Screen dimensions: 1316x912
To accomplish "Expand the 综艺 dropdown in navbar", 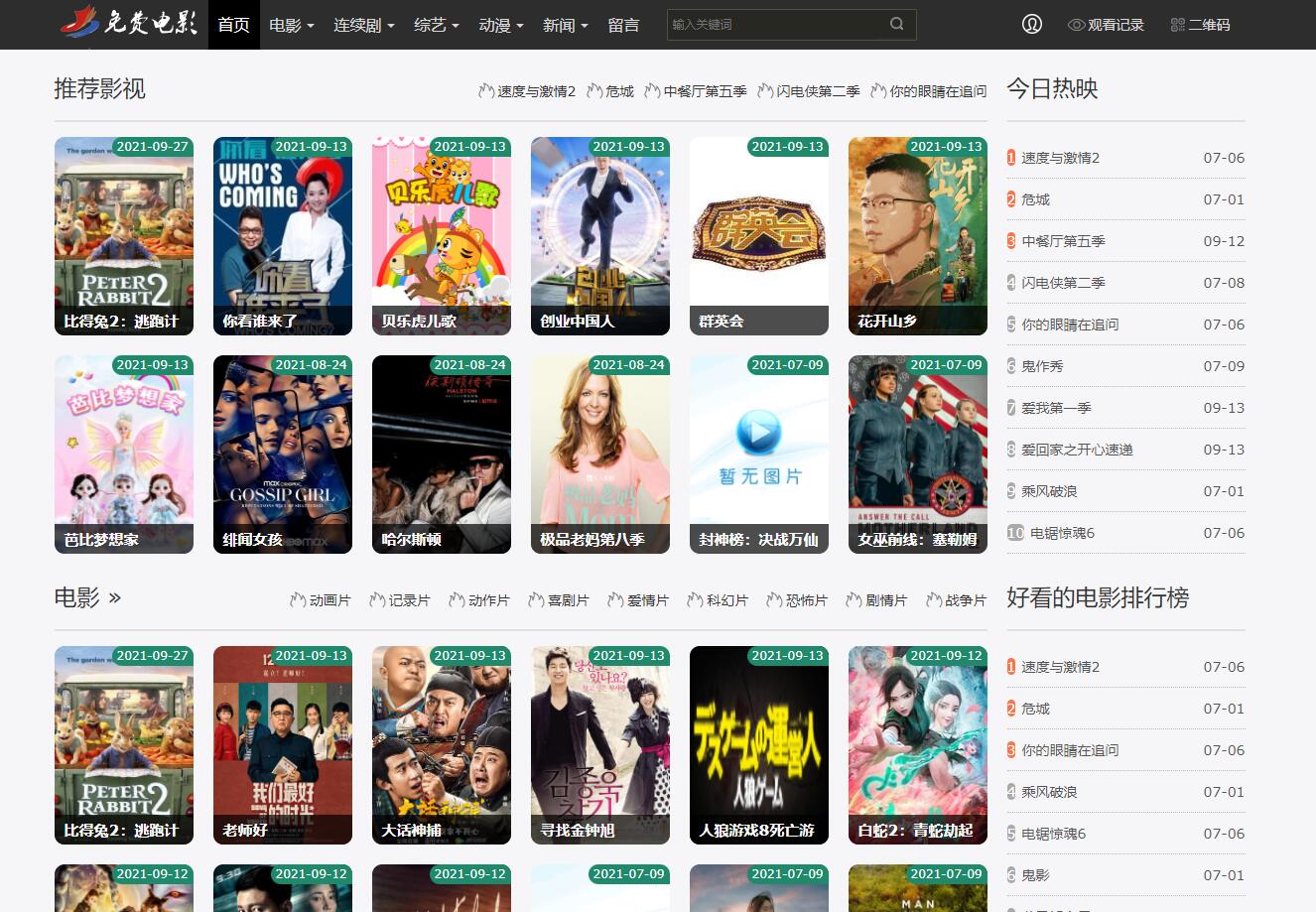I will click(x=437, y=25).
